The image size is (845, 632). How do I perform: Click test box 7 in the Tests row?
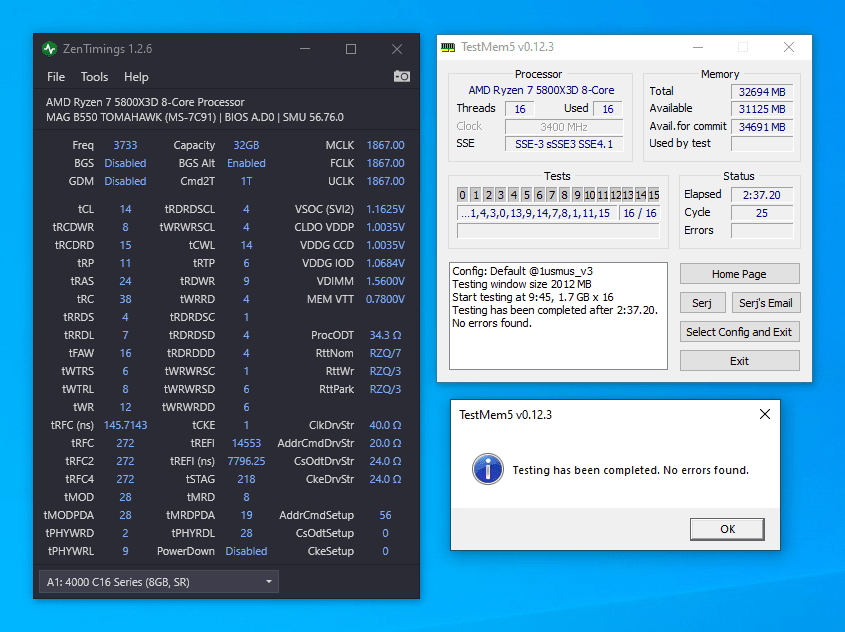[x=551, y=195]
